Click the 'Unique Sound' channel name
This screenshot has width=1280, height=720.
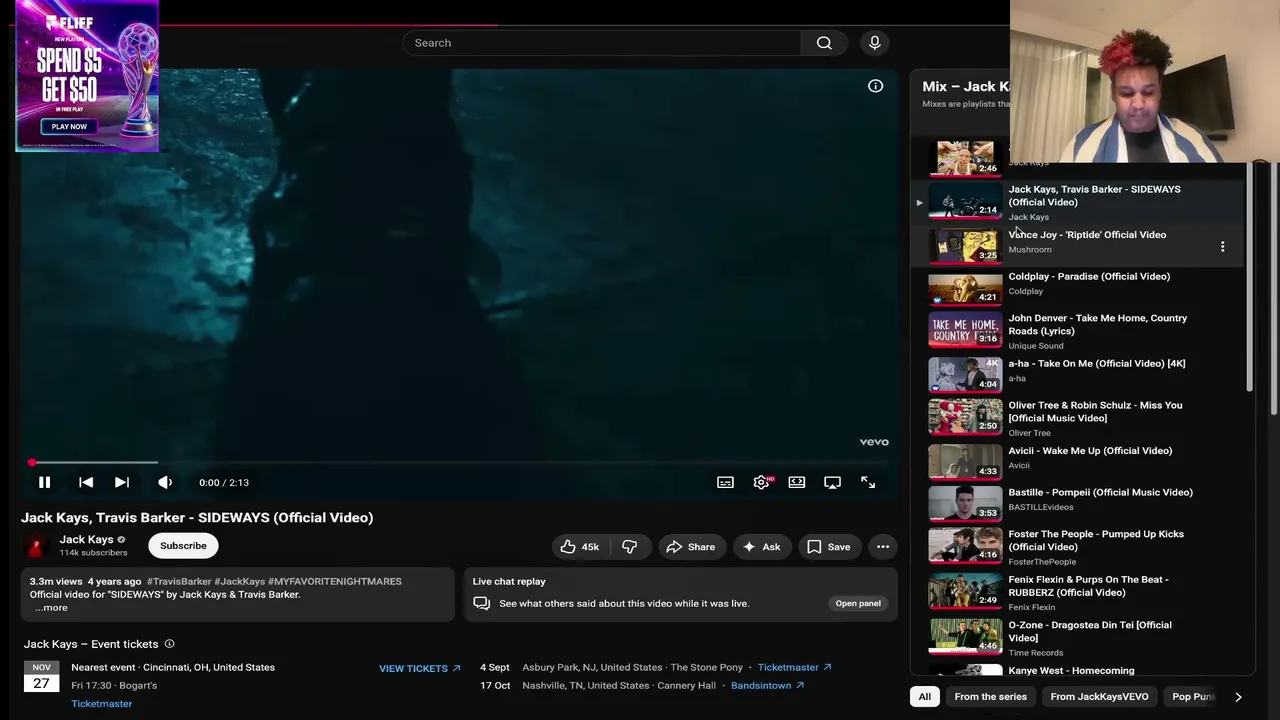(x=1036, y=346)
